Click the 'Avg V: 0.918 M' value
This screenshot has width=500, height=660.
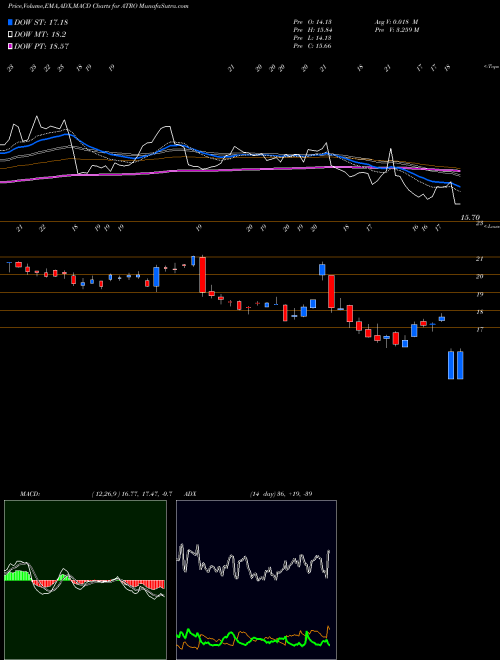(396, 22)
